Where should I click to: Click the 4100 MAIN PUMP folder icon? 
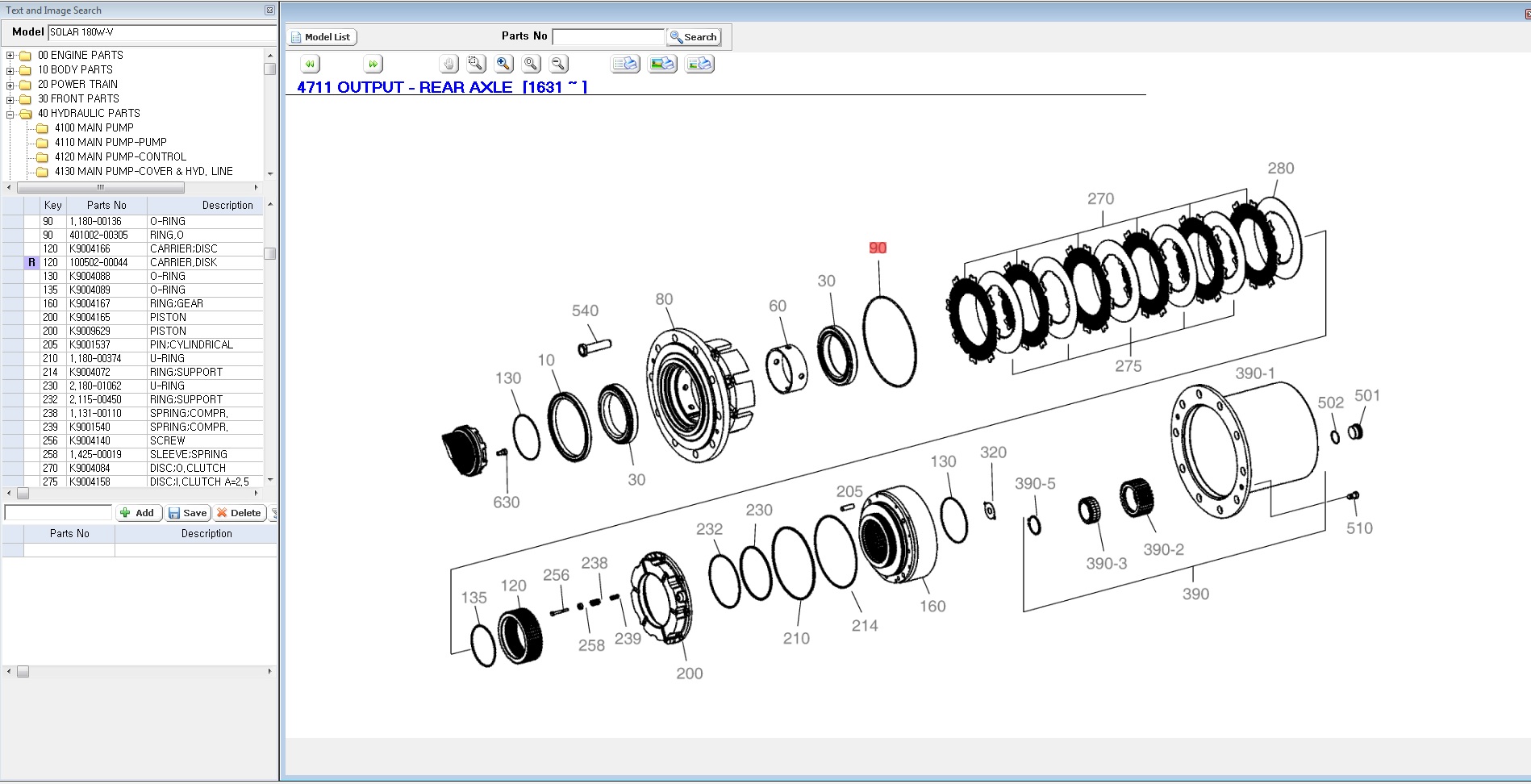pos(42,128)
